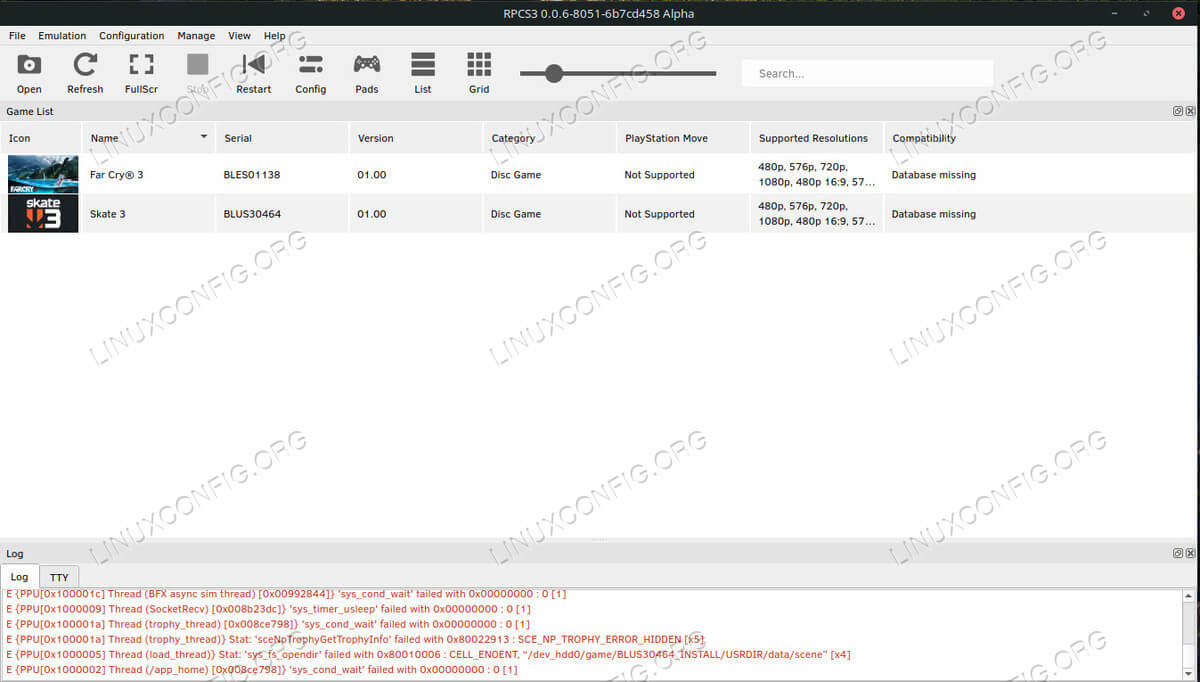
Task: Open the Emulation menu
Action: [62, 35]
